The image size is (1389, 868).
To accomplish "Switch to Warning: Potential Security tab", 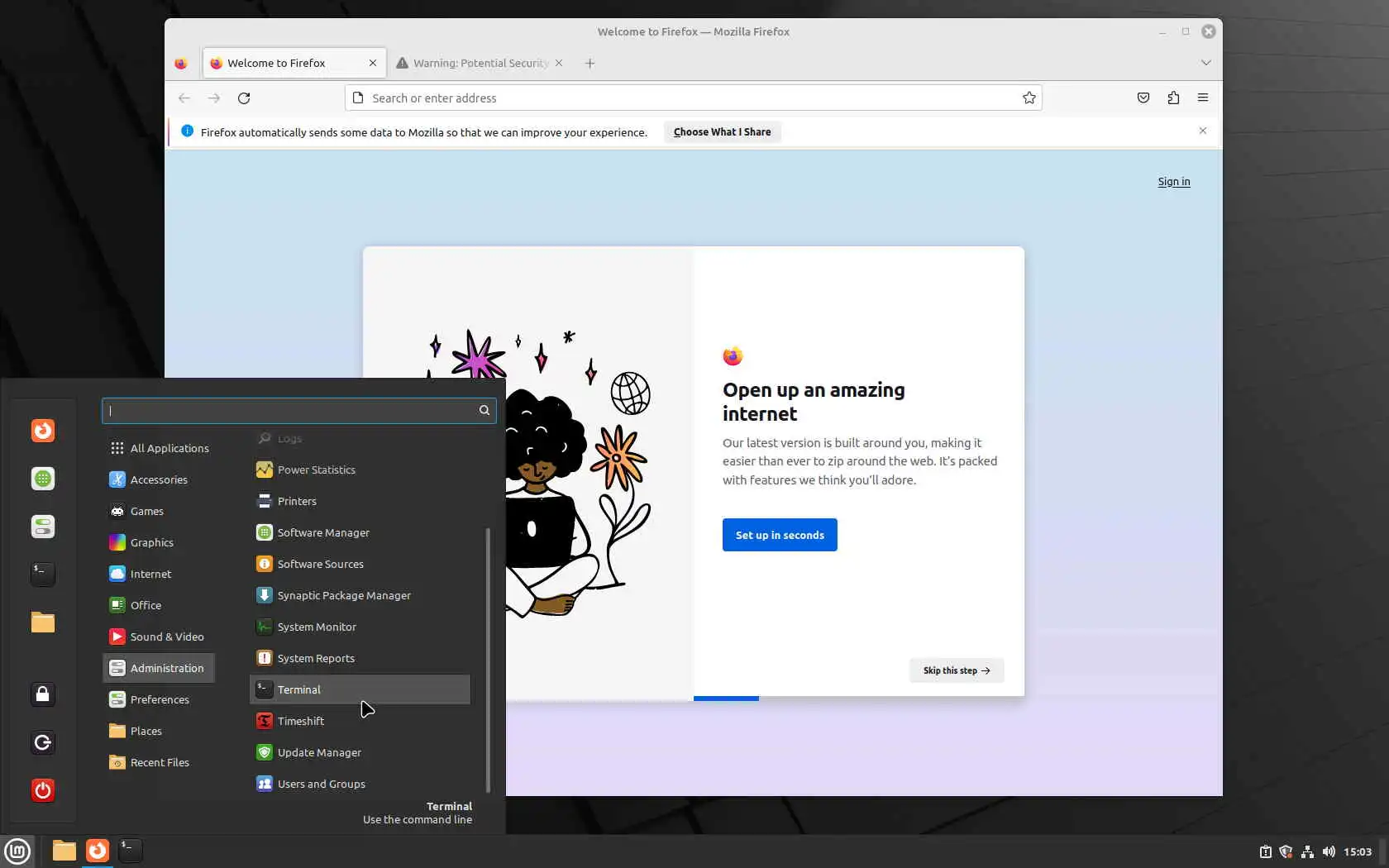I will click(x=480, y=64).
